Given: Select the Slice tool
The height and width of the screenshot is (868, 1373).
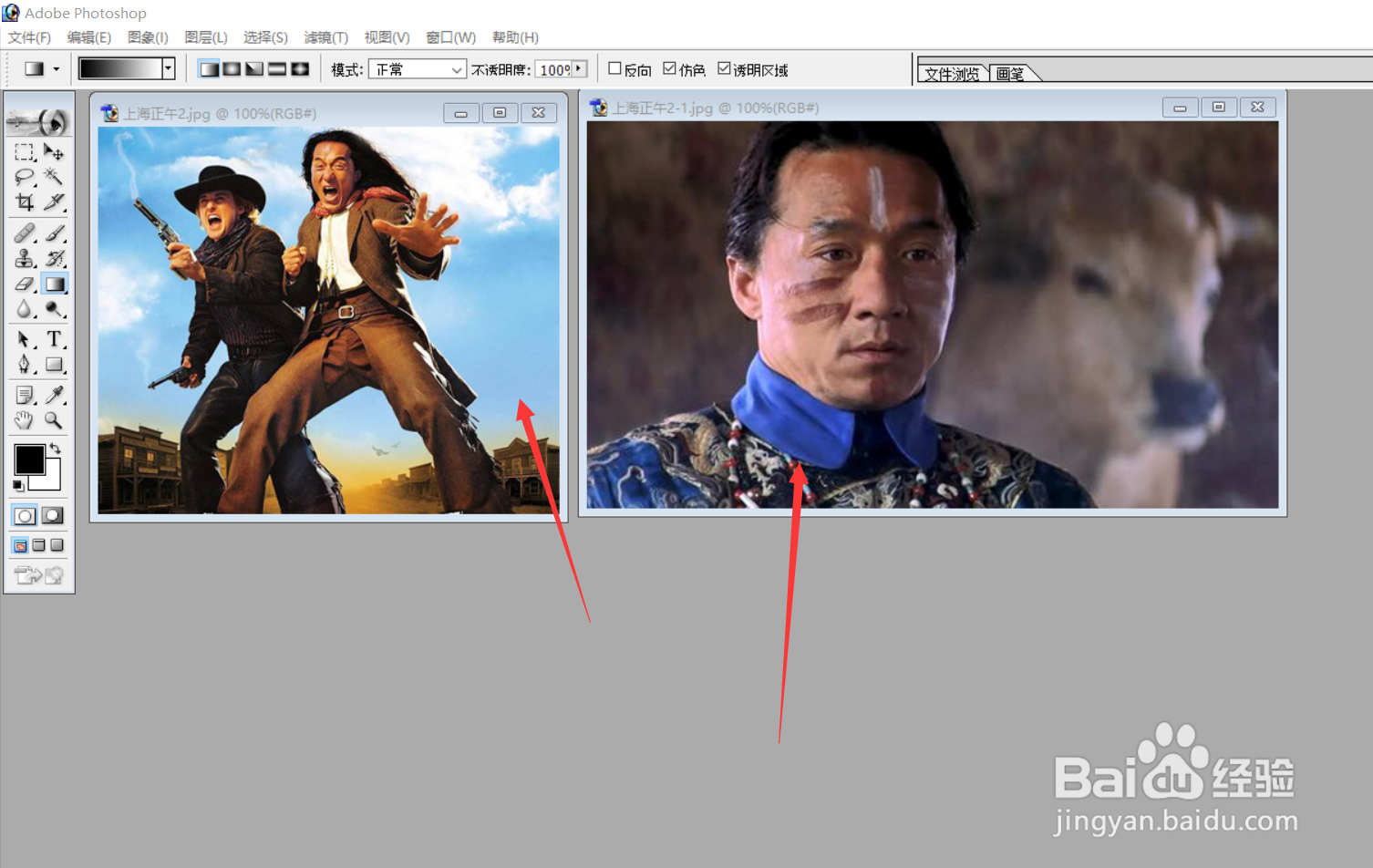Looking at the screenshot, I should tap(54, 201).
